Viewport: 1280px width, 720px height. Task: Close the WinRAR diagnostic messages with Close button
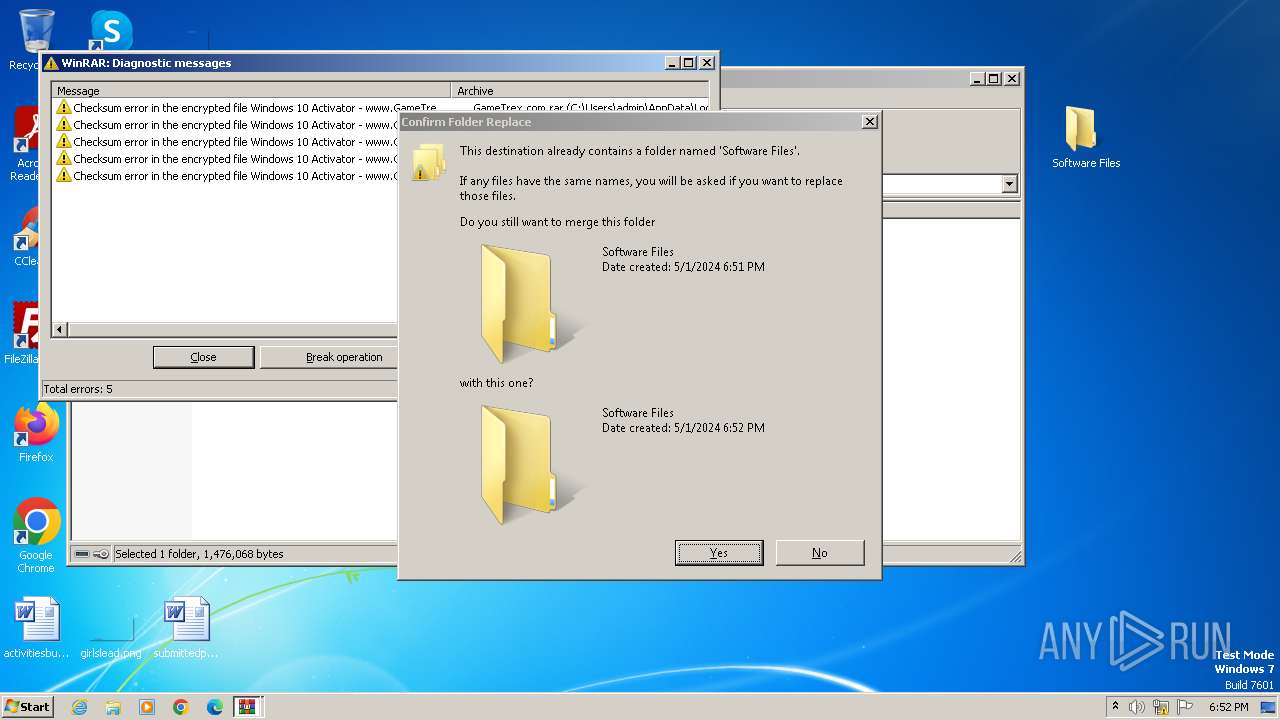pyautogui.click(x=203, y=357)
